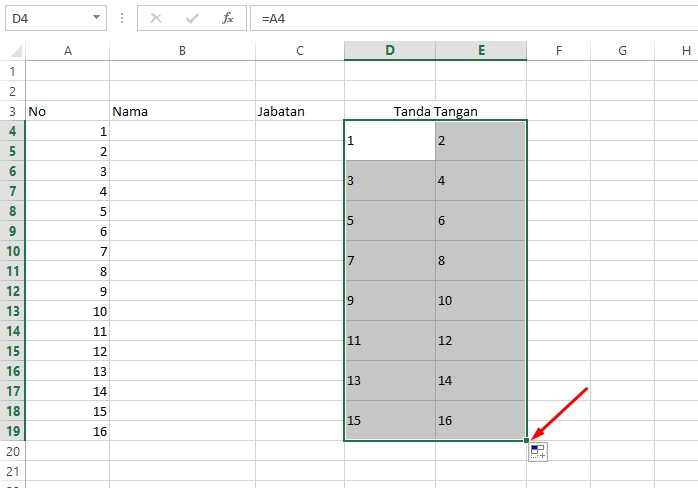Select row 10 header
698x488 pixels.
click(x=12, y=251)
